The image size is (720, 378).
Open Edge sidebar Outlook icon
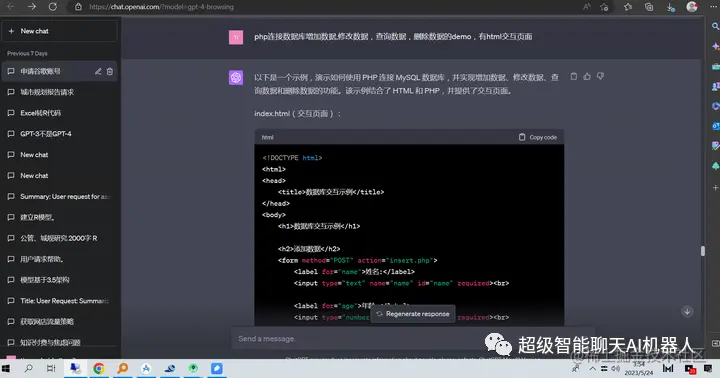tap(715, 126)
